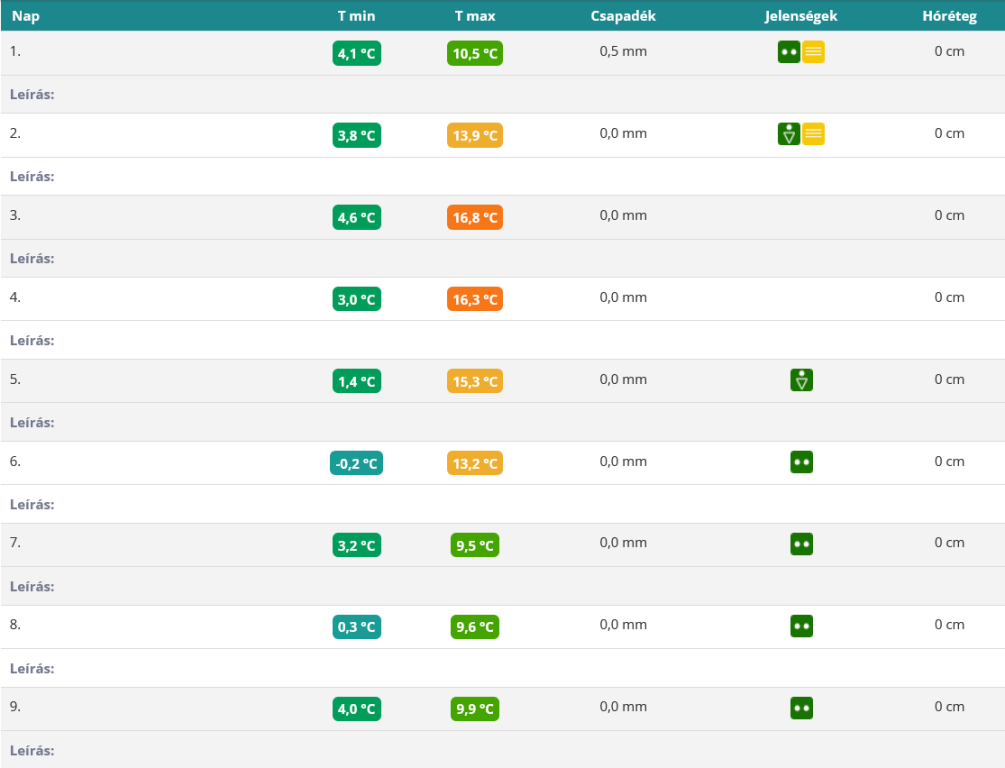Click the yellow 13,9 °C max temperature badge

coord(475,135)
